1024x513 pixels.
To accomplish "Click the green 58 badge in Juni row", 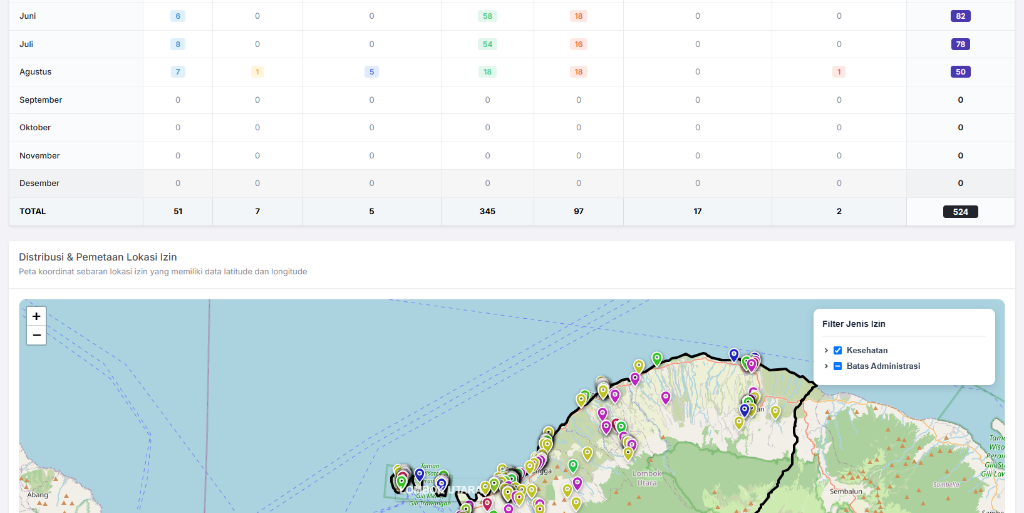I will point(487,16).
